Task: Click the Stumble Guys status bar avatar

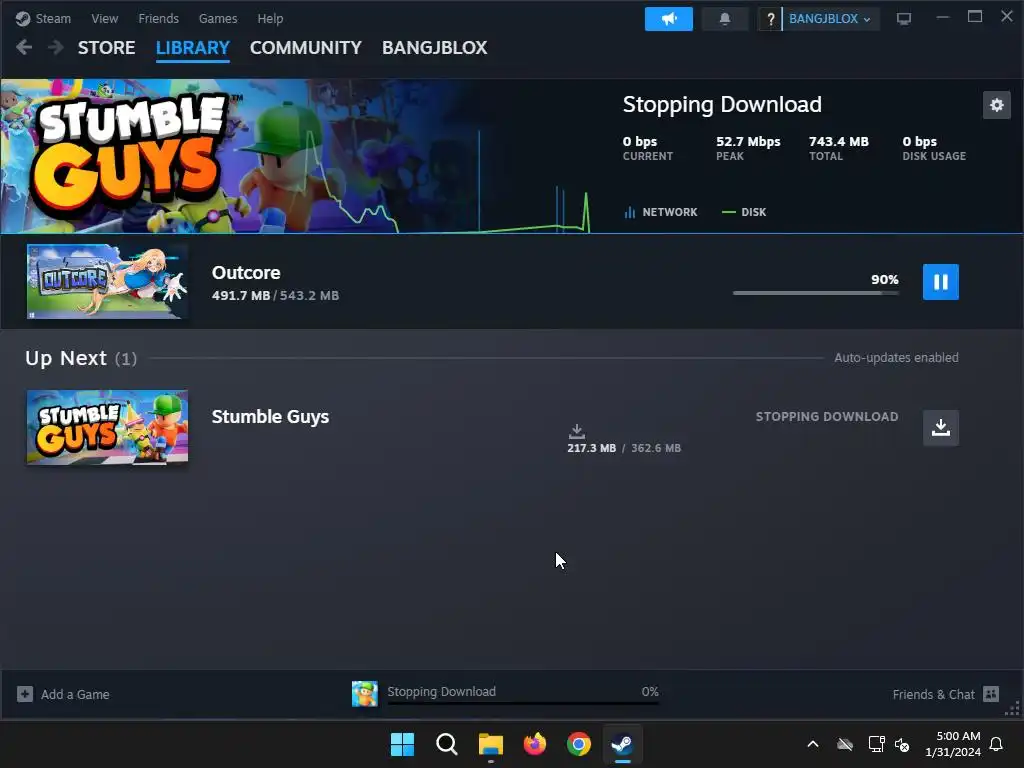Action: 364,694
